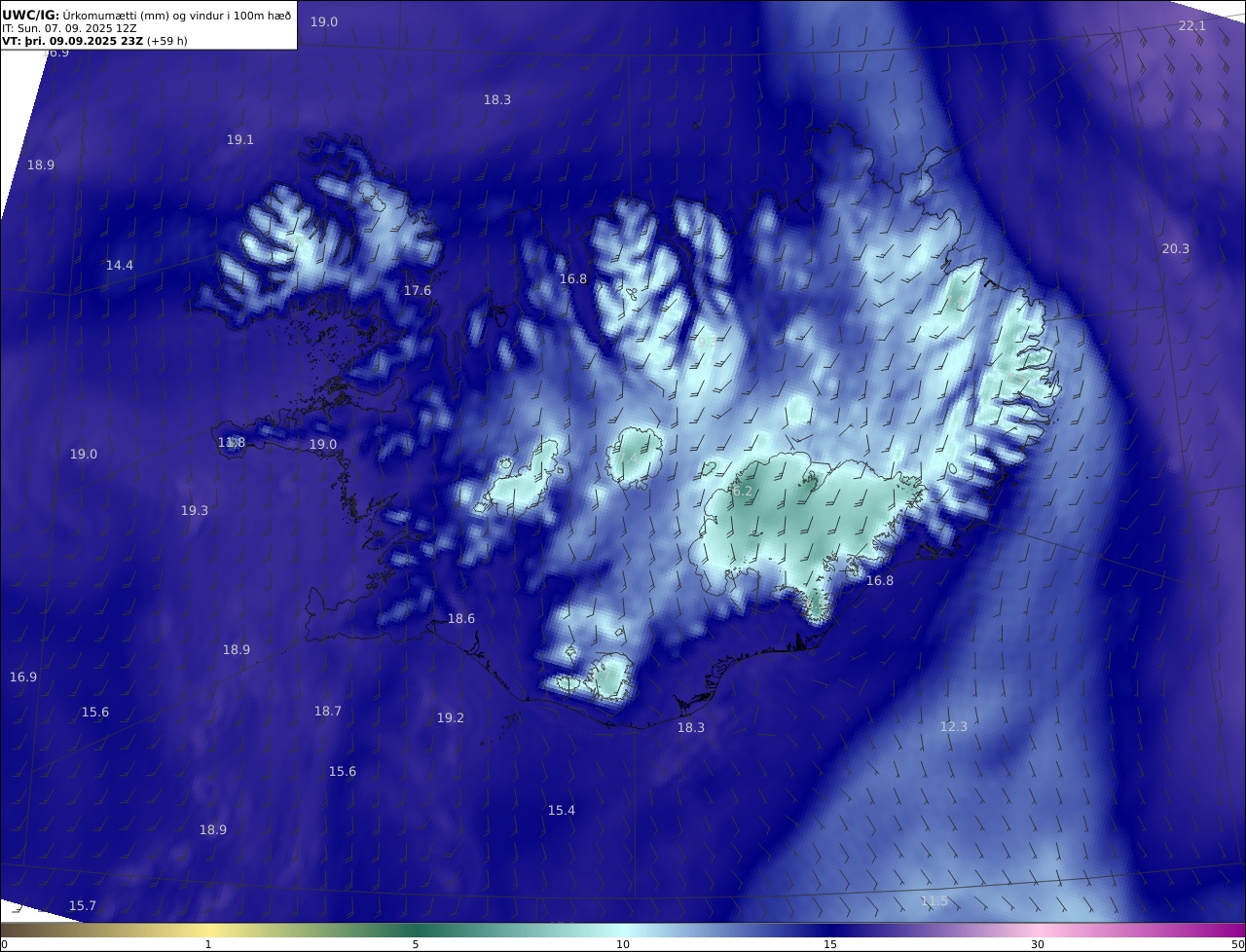Click the colorbar tick label 10
This screenshot has height=952, width=1246.
623,944
